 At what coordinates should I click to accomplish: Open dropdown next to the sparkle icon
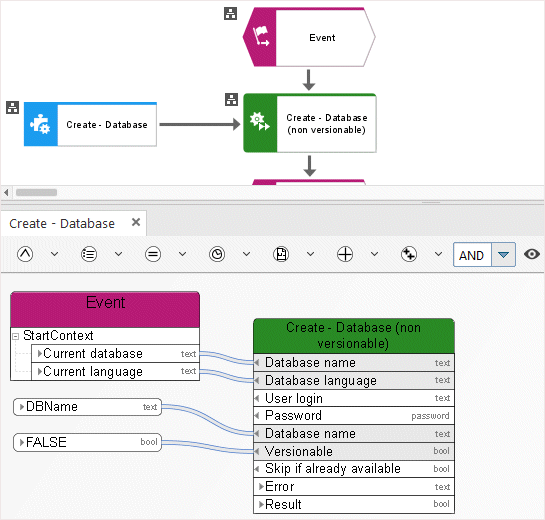pos(439,254)
